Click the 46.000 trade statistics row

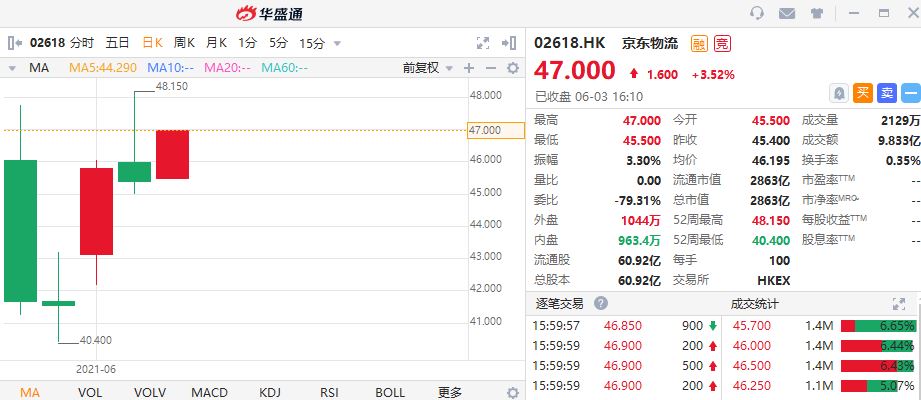click(821, 346)
